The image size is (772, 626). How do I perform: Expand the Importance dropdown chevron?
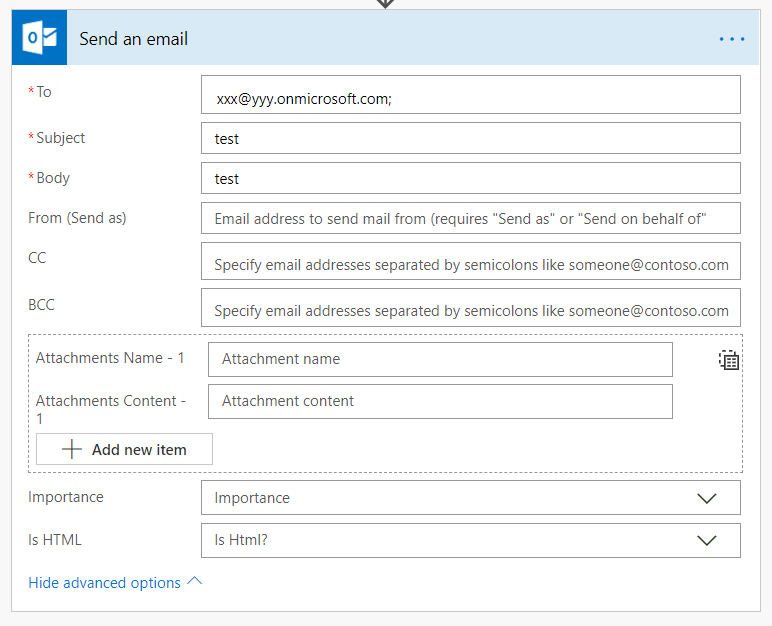(707, 498)
